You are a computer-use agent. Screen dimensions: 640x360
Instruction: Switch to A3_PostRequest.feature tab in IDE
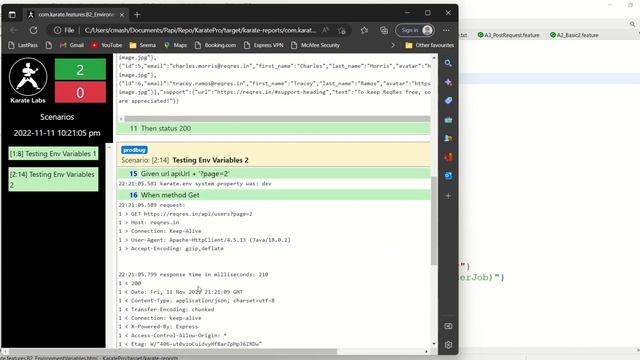point(508,35)
